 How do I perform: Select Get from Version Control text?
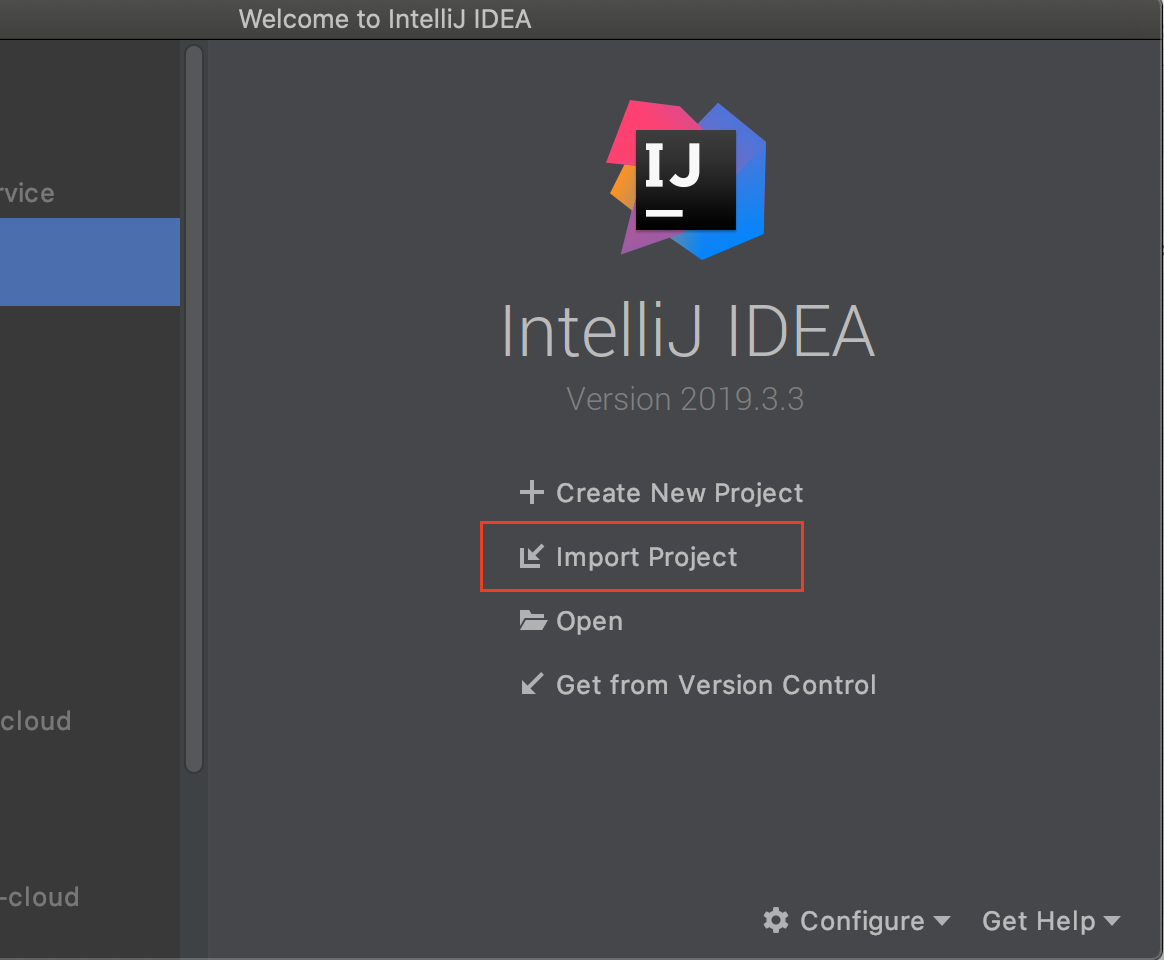[x=716, y=685]
